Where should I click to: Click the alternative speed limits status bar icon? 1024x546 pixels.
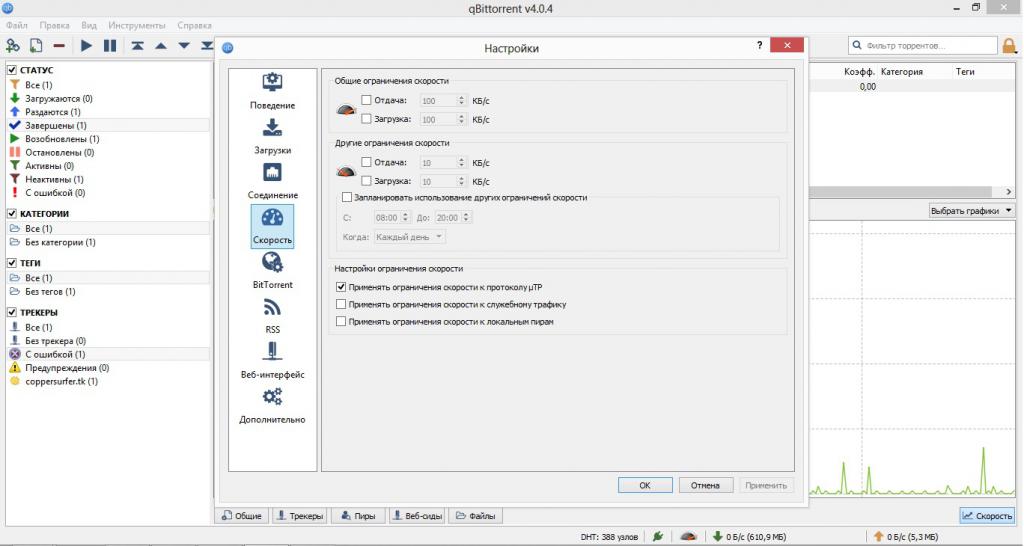pyautogui.click(x=688, y=536)
